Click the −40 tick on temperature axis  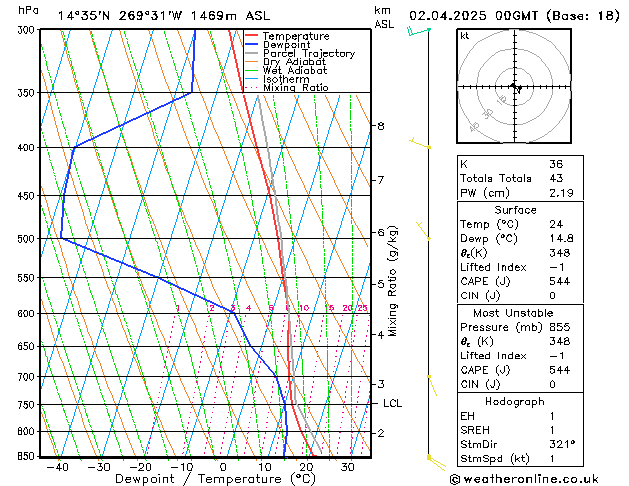pyautogui.click(x=57, y=467)
